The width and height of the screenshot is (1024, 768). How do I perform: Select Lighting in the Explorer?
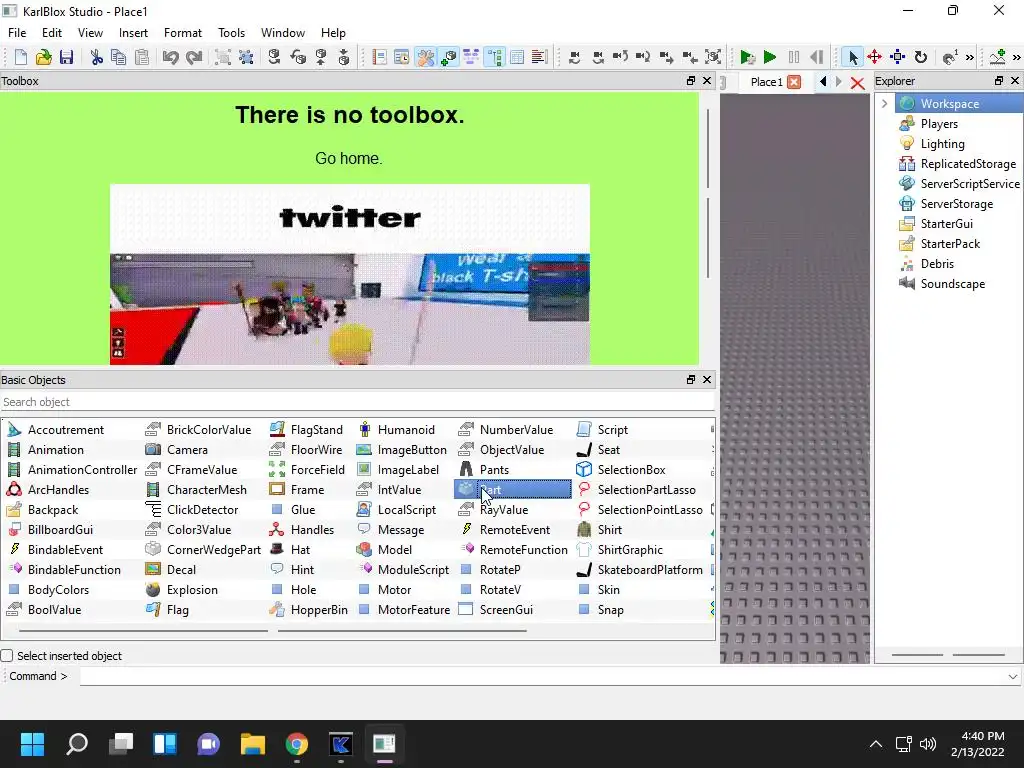pos(942,144)
